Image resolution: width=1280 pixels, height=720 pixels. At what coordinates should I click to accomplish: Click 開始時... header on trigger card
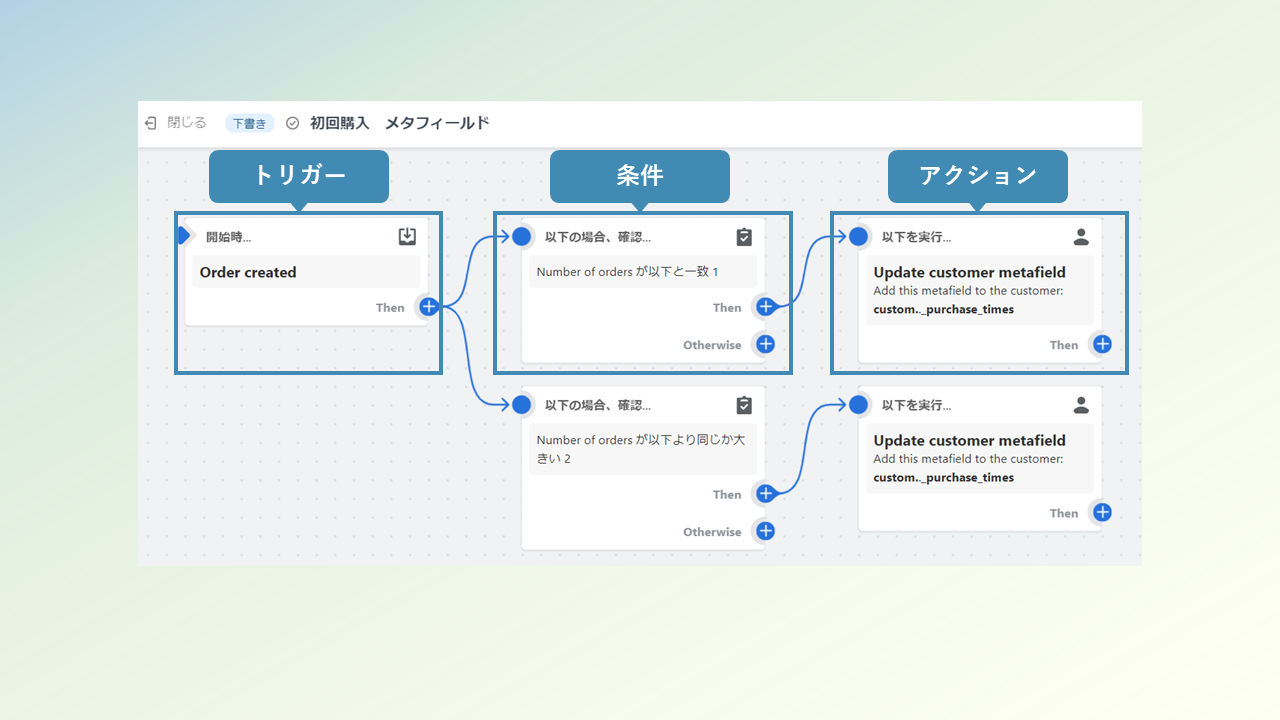tap(228, 237)
